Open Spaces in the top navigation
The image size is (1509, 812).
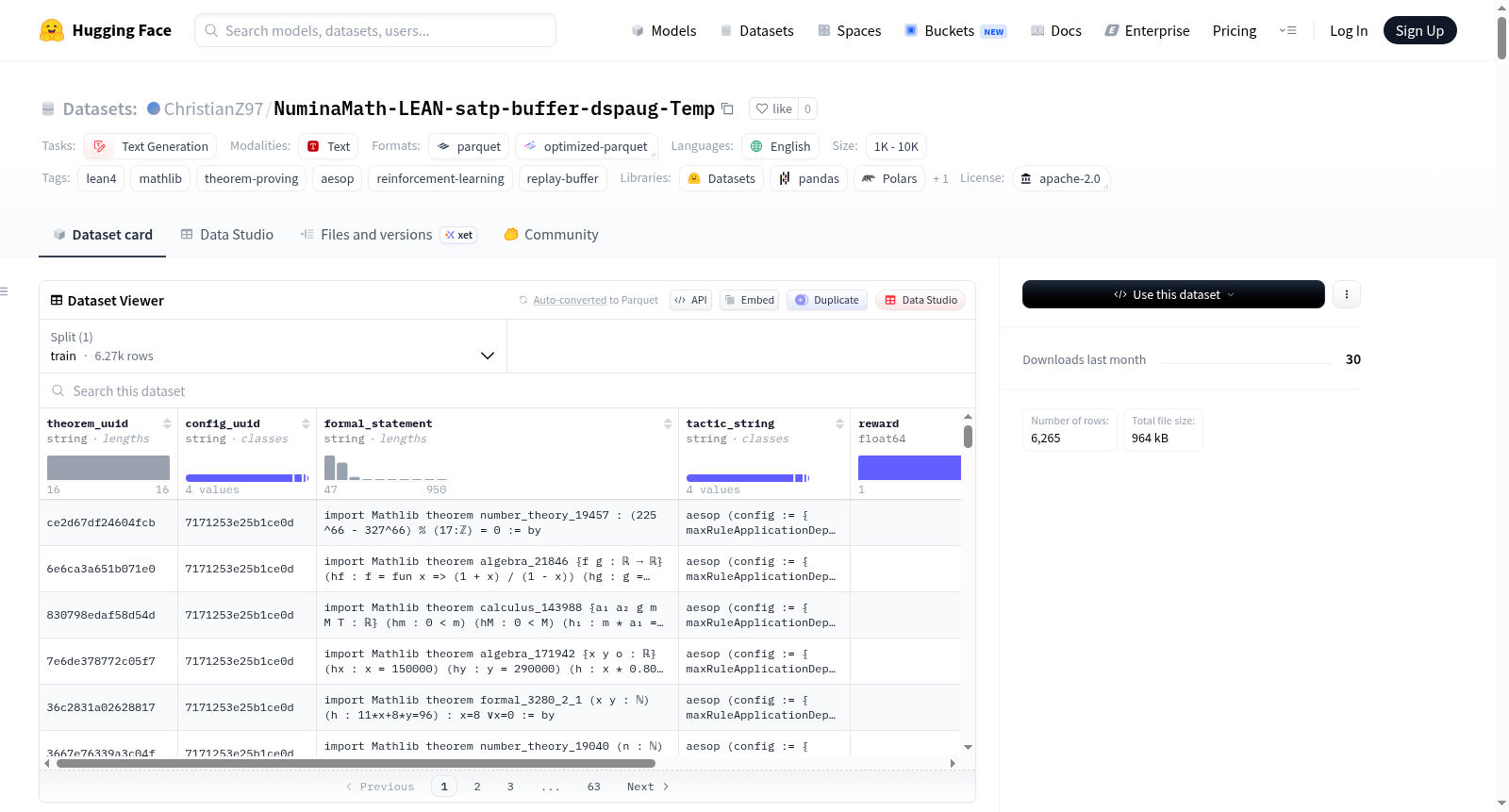pos(849,30)
